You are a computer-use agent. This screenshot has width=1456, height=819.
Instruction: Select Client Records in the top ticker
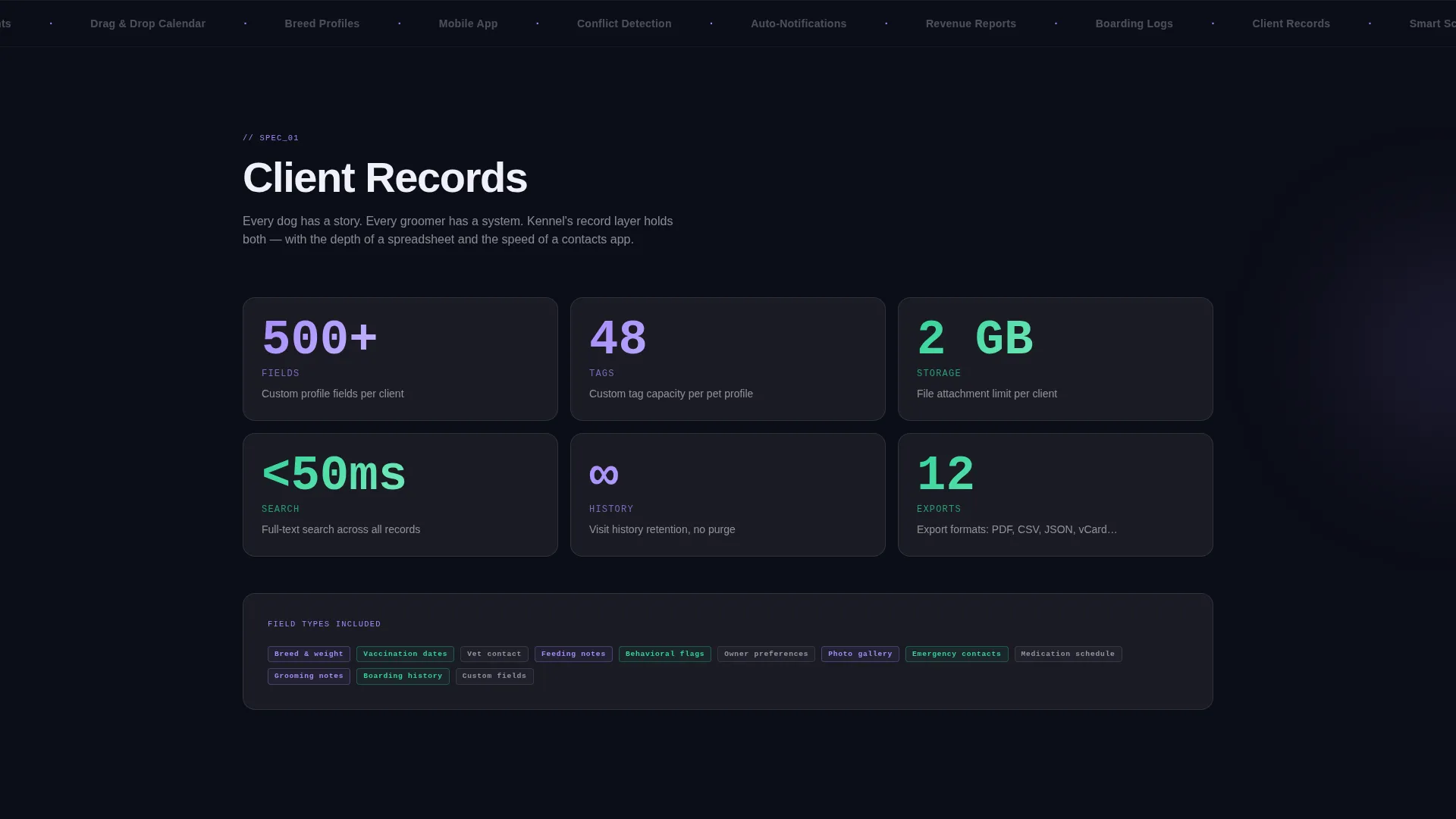(x=1291, y=24)
